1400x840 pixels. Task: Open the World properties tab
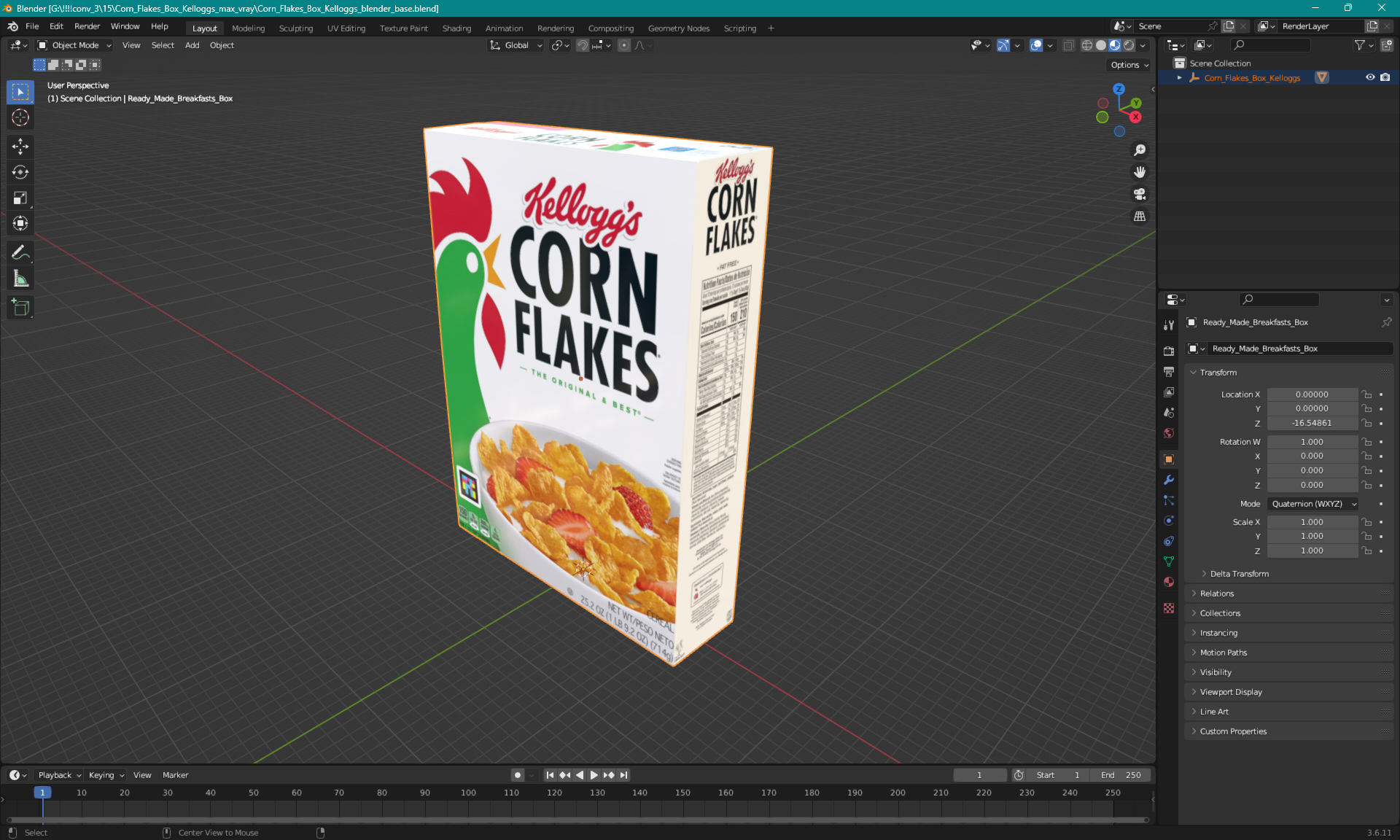(1169, 433)
